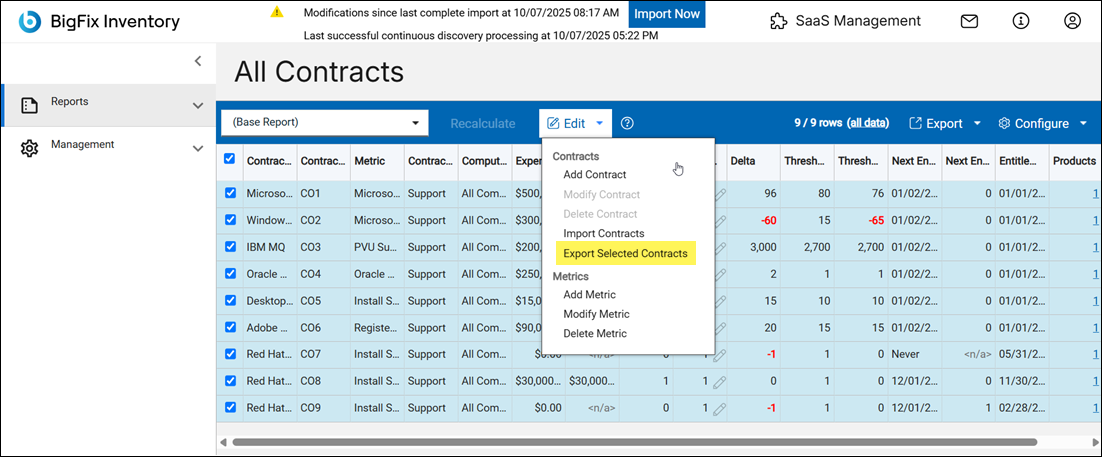Expand the Reports sidebar section
Image resolution: width=1102 pixels, height=457 pixels.
click(x=197, y=105)
